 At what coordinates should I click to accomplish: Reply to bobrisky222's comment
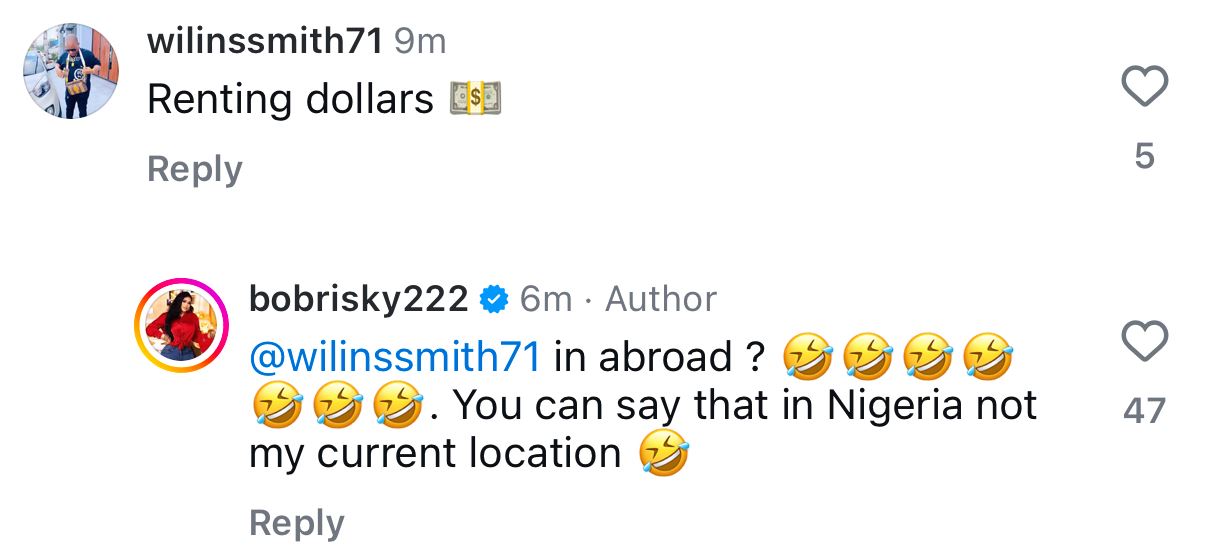297,522
